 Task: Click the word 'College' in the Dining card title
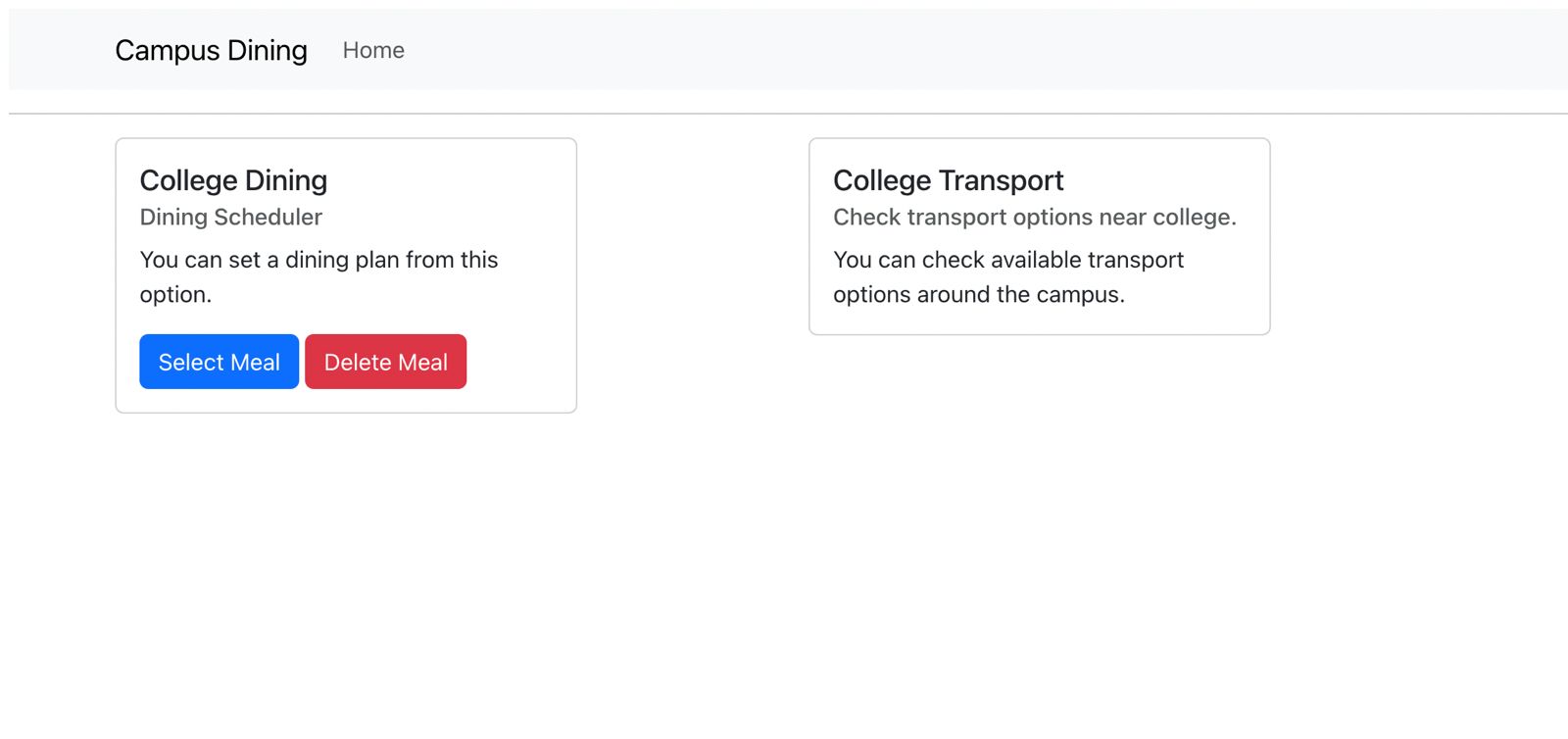pyautogui.click(x=188, y=180)
